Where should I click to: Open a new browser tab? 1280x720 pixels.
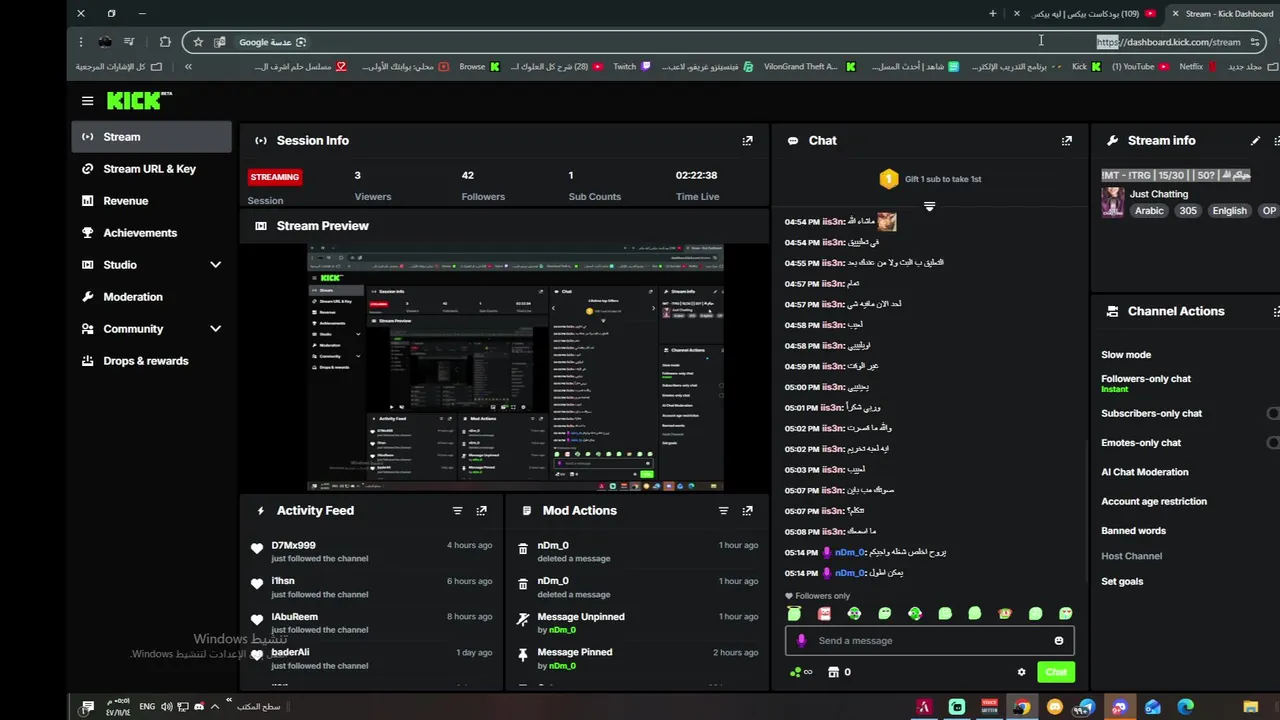point(992,14)
